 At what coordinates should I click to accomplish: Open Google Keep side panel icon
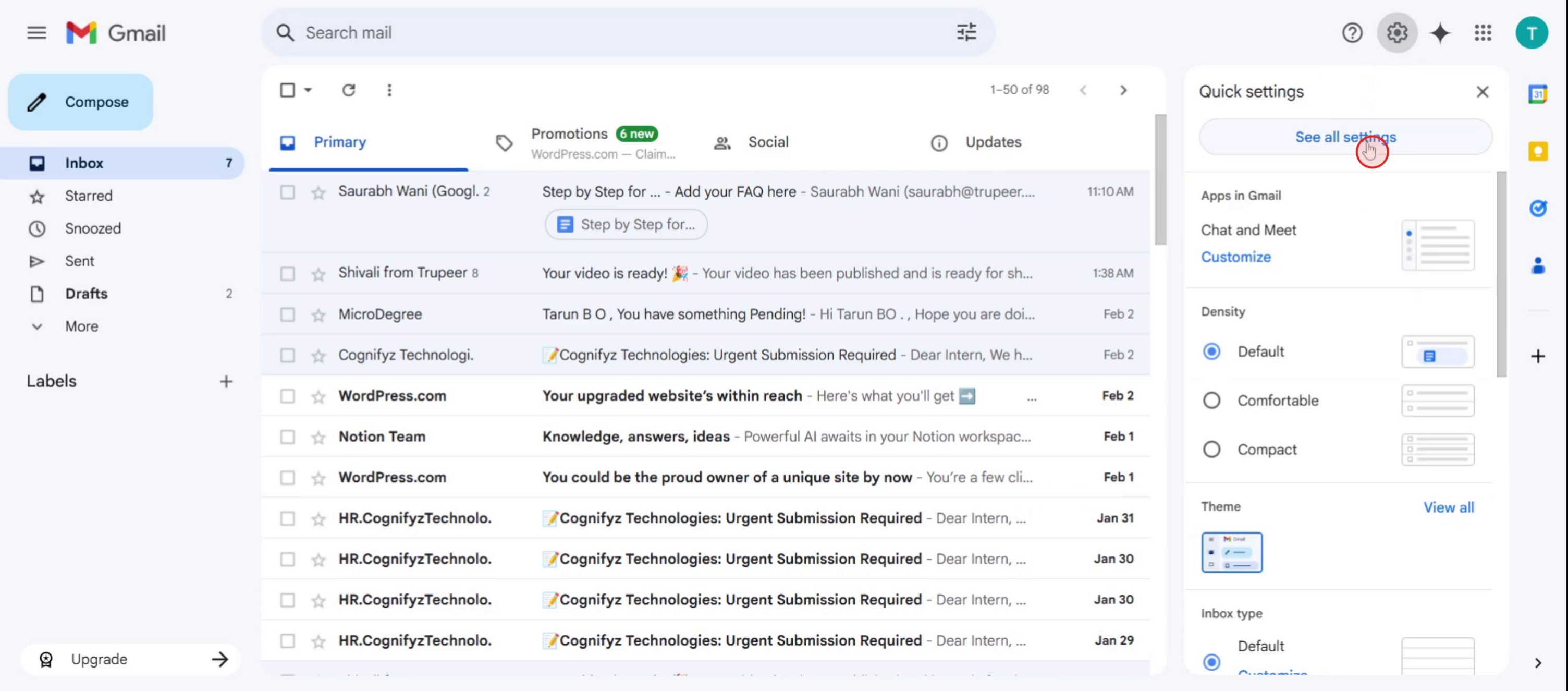point(1538,151)
